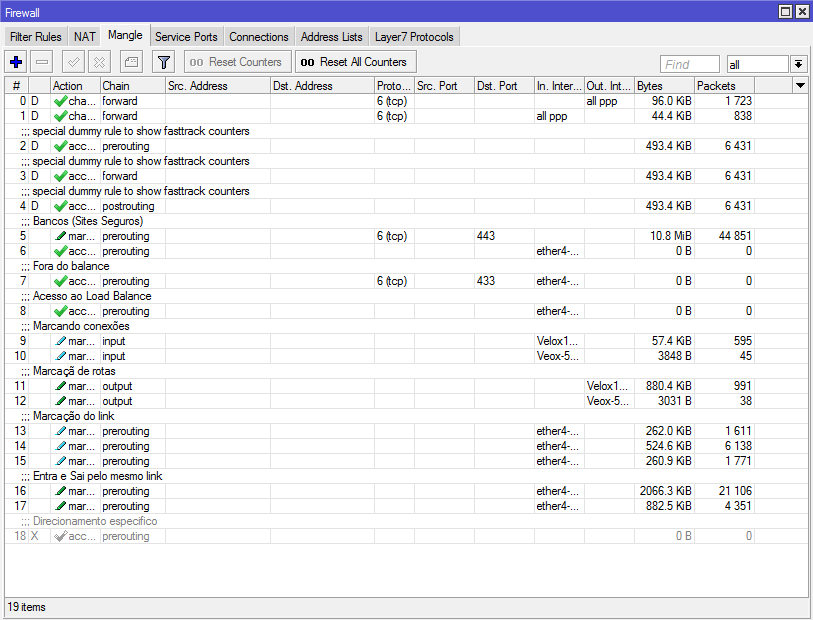813x620 pixels.
Task: Select the Mangle tab
Action: 125,35
